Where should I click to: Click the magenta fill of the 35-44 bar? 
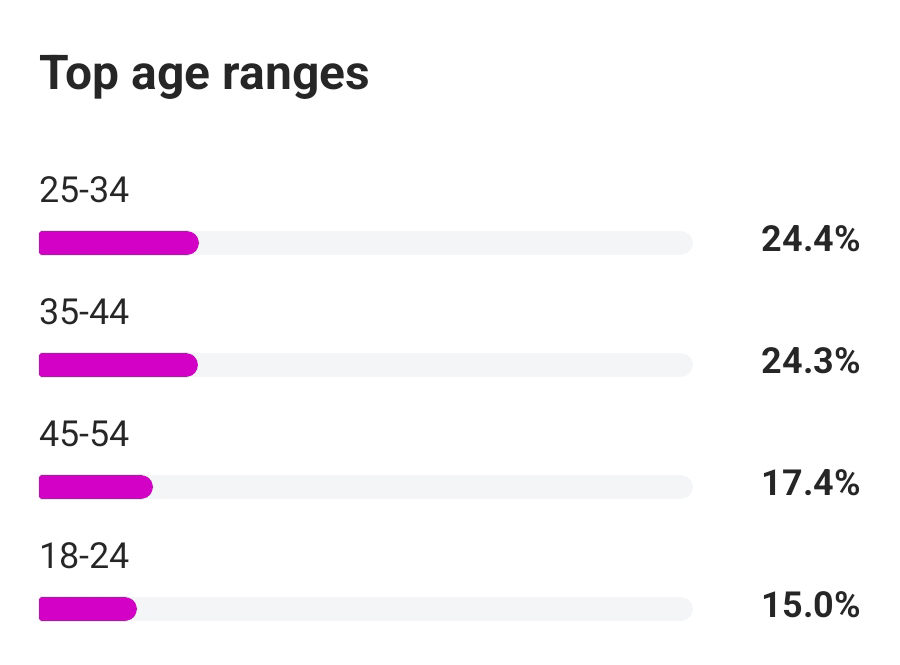(118, 365)
